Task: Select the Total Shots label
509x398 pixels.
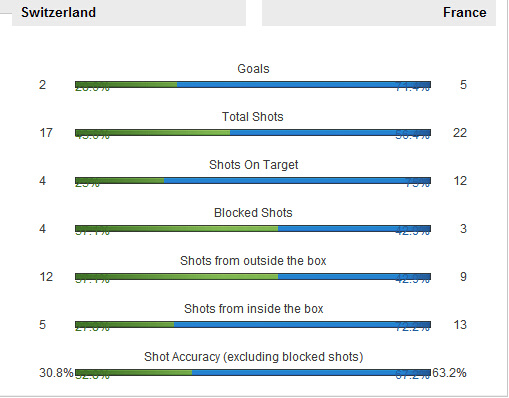Action: pos(253,117)
